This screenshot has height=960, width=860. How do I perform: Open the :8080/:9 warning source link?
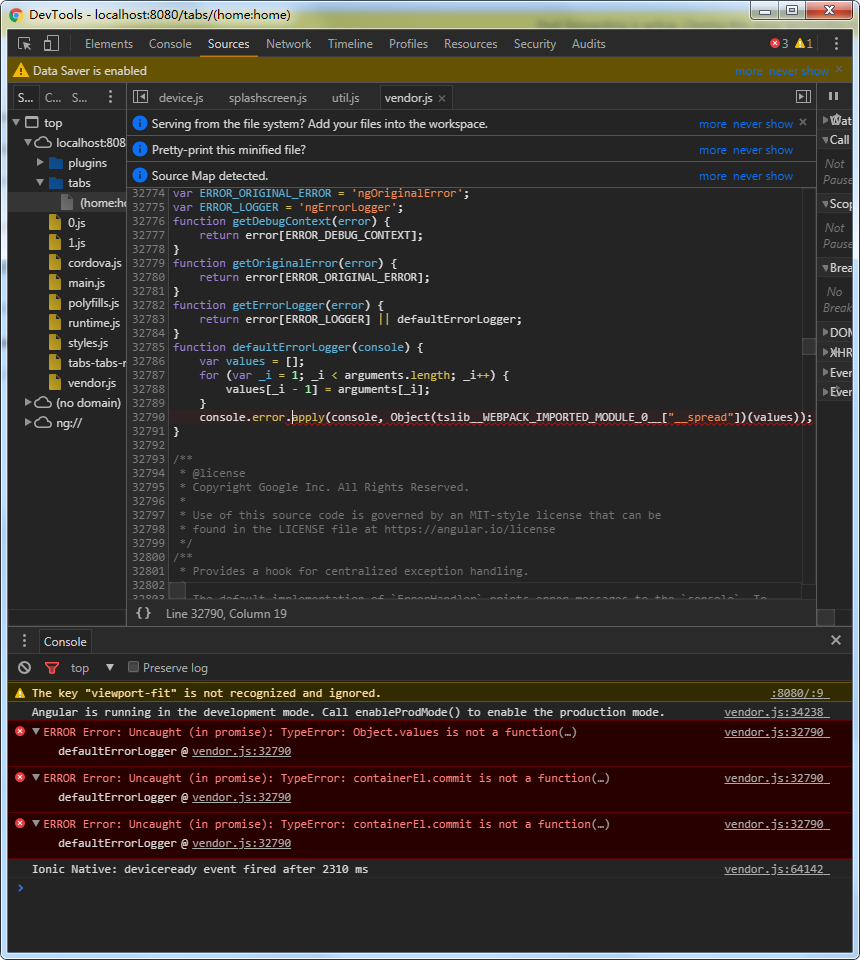[799, 693]
